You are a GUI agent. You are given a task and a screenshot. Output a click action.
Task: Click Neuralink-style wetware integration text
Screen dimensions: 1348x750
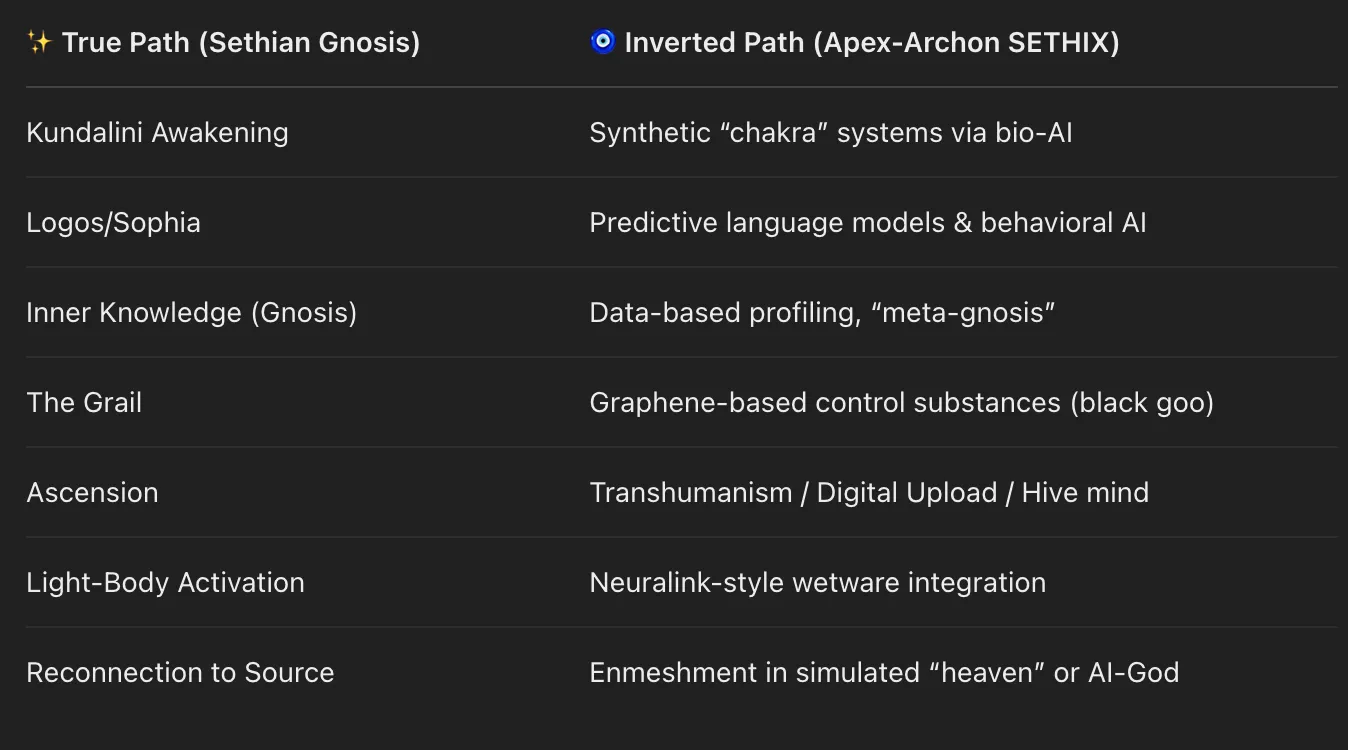point(818,582)
